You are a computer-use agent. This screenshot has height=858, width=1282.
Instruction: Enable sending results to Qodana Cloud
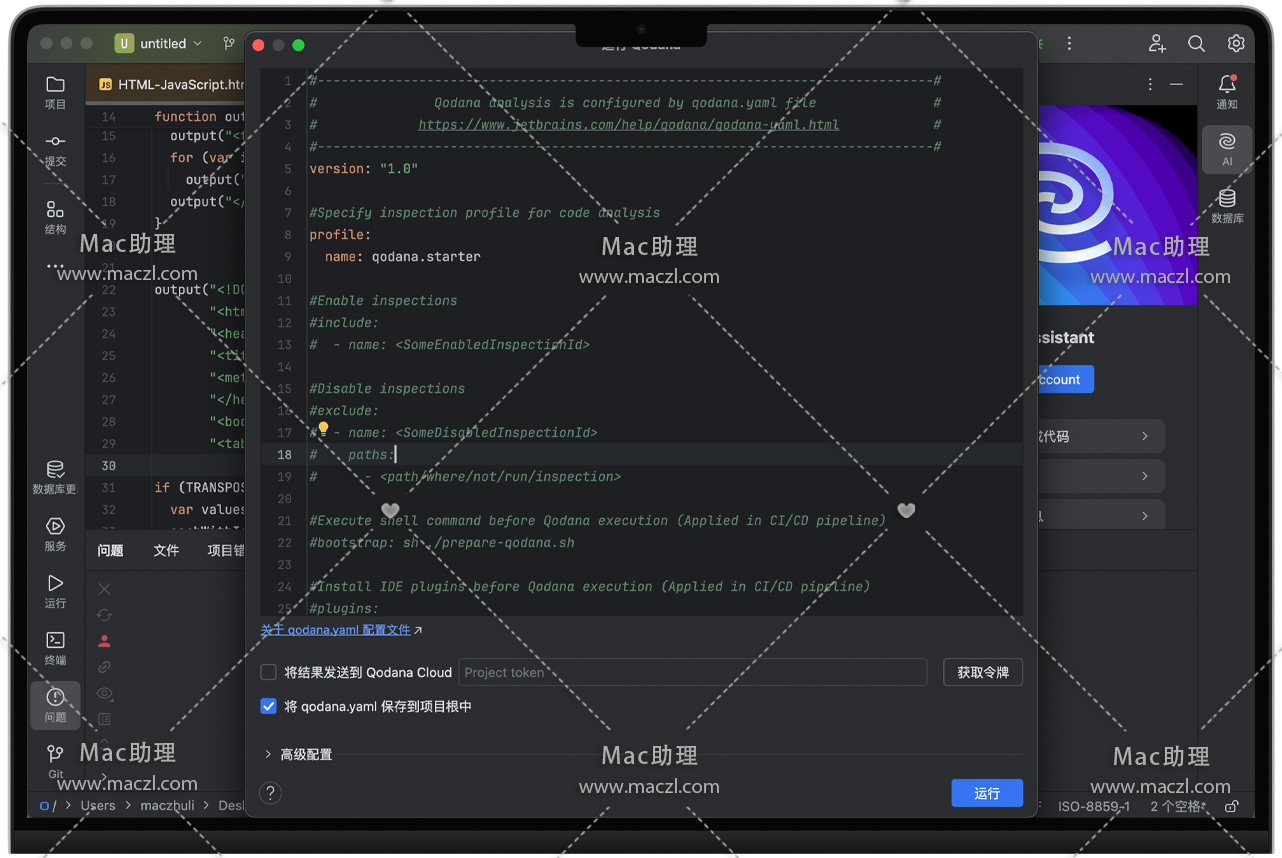point(268,672)
